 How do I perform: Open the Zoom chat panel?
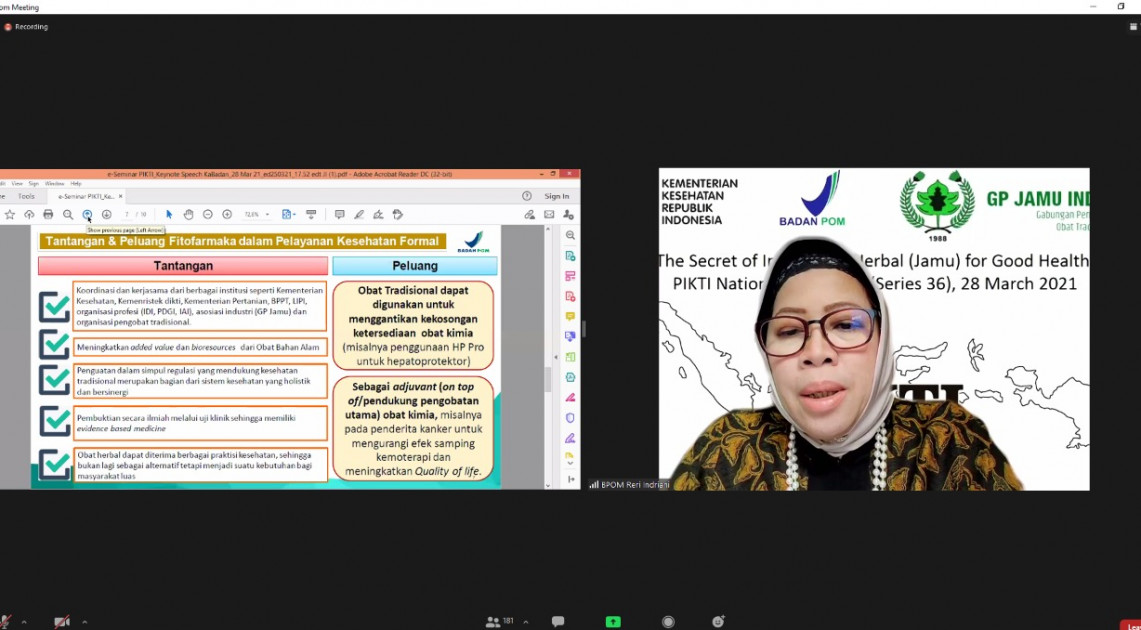558,622
